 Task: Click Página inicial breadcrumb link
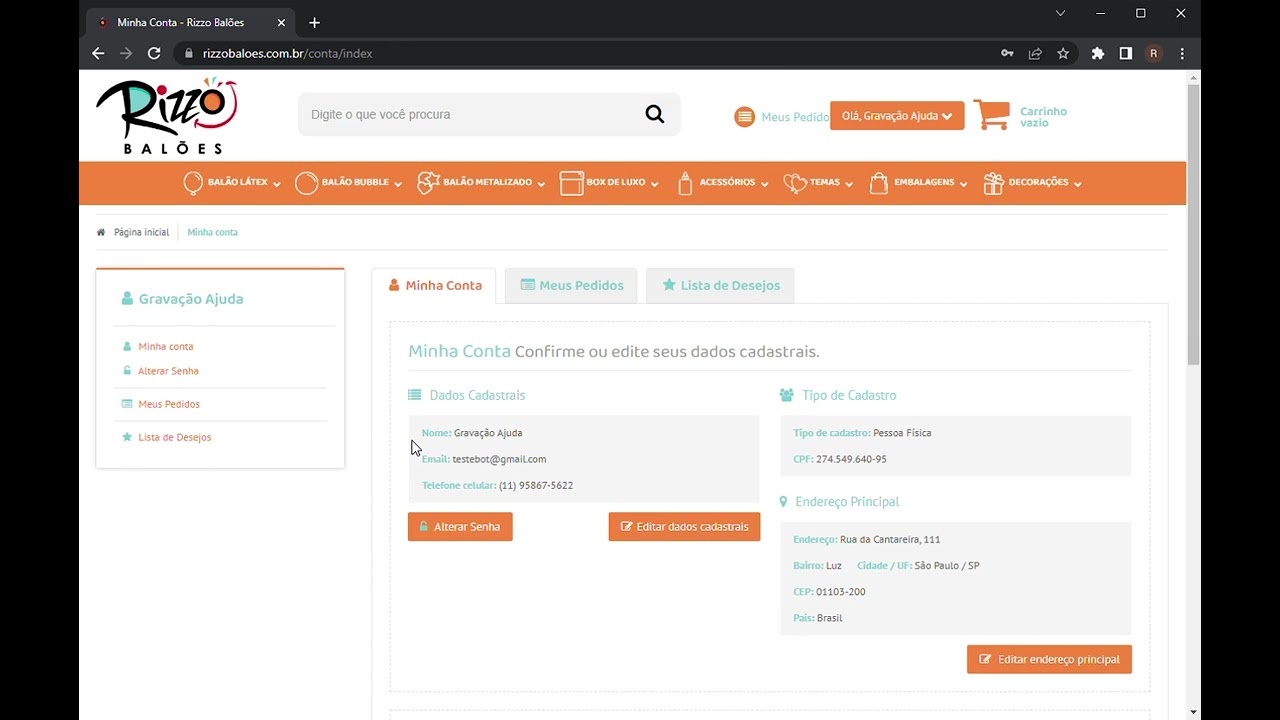pos(141,232)
